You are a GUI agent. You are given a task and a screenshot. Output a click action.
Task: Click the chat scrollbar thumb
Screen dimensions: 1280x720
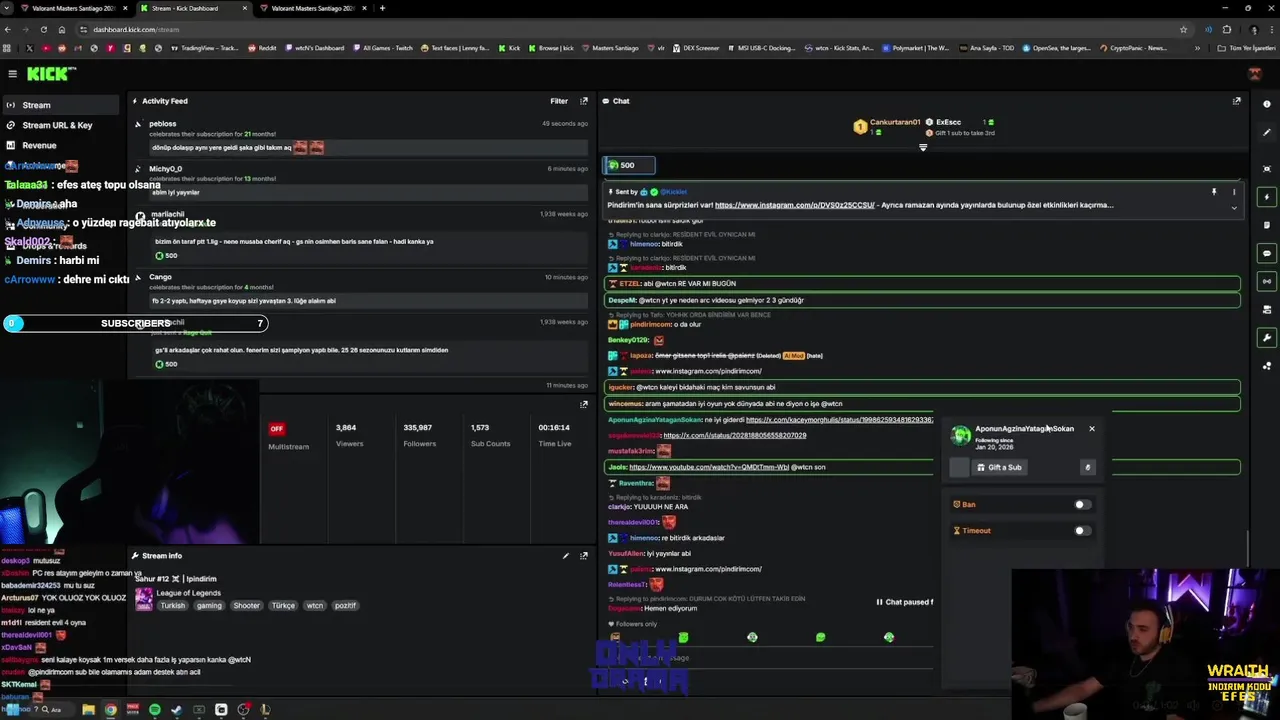click(1247, 548)
